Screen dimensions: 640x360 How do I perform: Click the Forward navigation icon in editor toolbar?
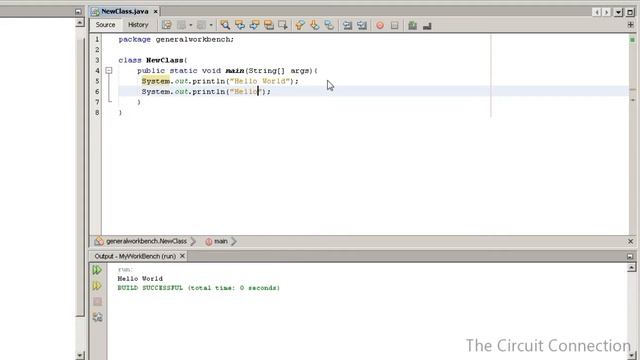tap(201, 25)
